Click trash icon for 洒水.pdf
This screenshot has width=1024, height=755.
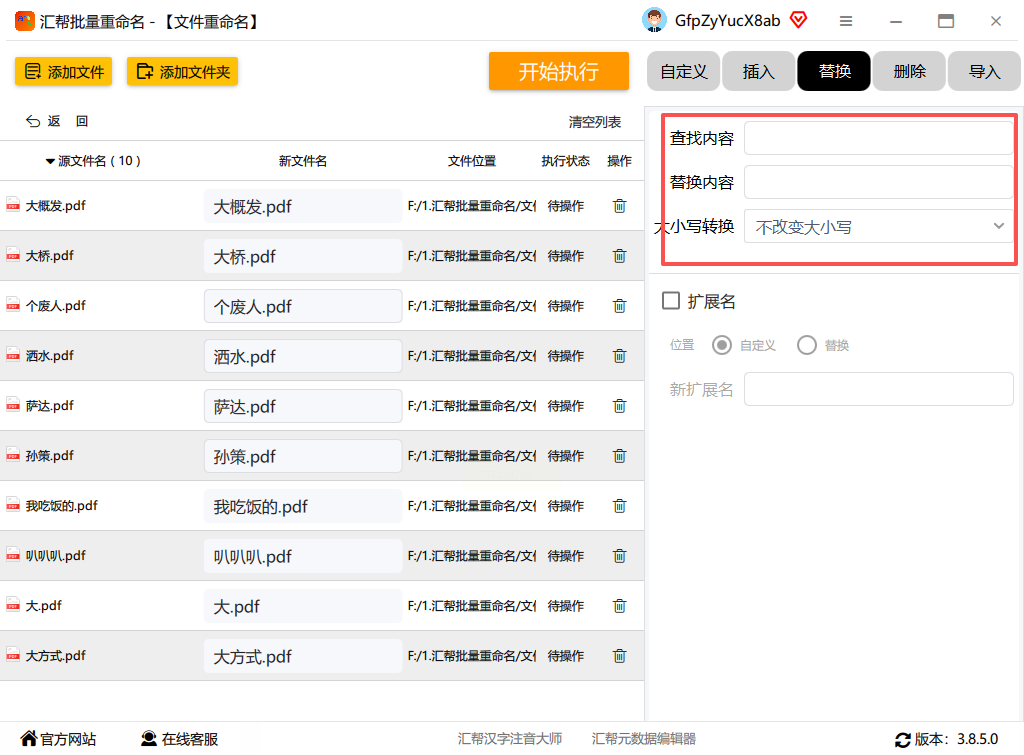click(x=619, y=356)
